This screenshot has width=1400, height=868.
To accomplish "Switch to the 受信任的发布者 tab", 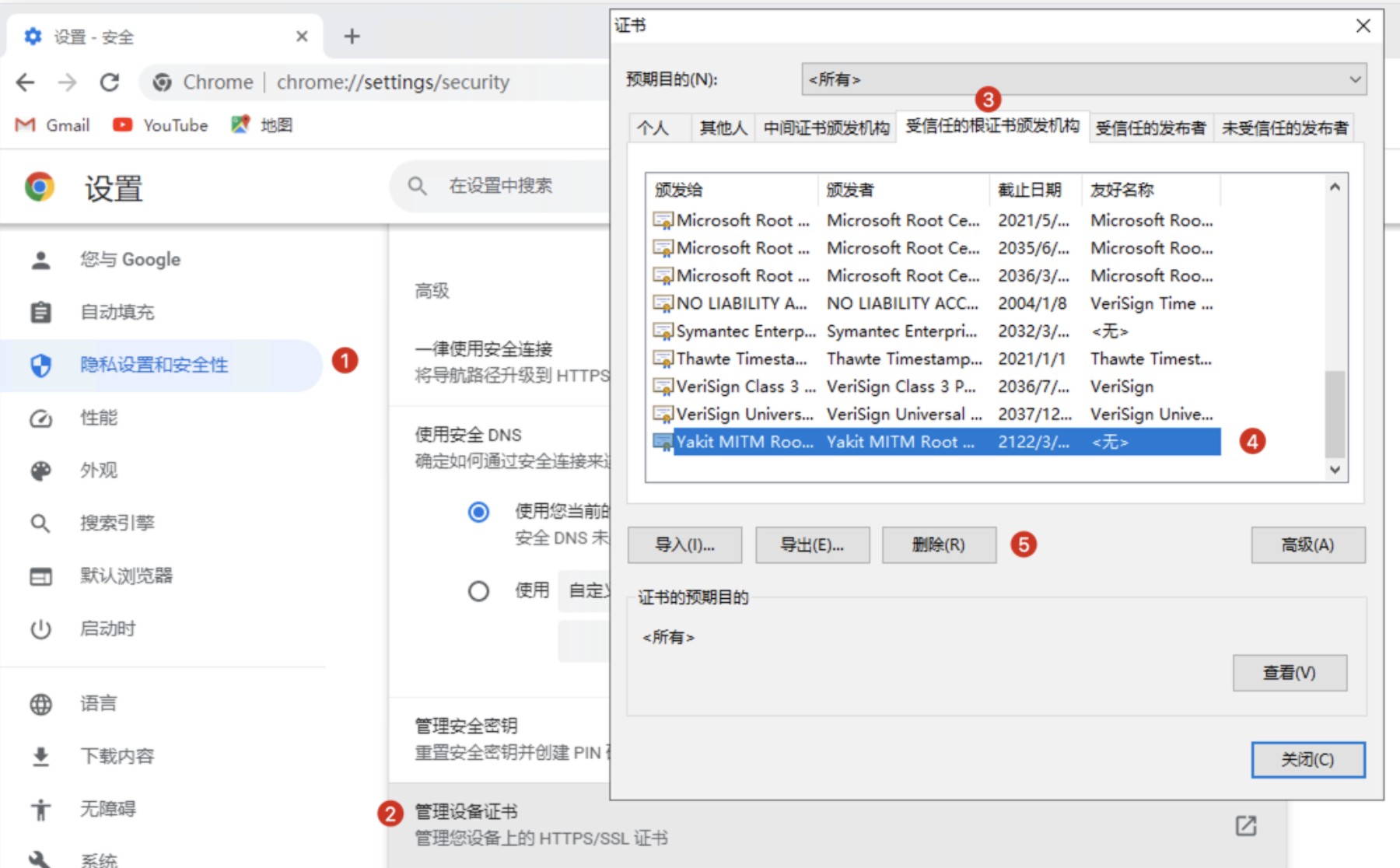I will [1150, 128].
